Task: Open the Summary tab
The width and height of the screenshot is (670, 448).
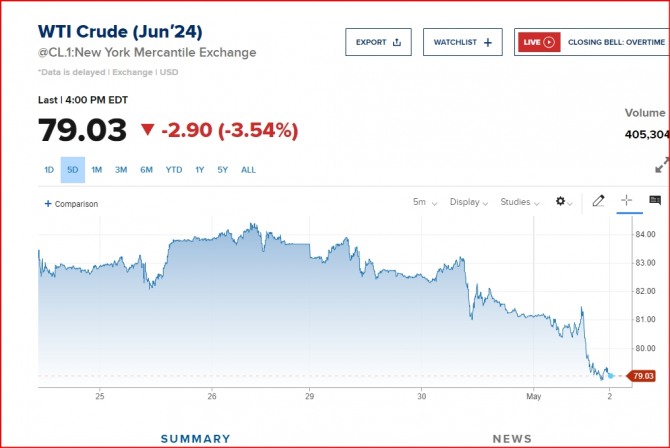Action: click(x=195, y=438)
